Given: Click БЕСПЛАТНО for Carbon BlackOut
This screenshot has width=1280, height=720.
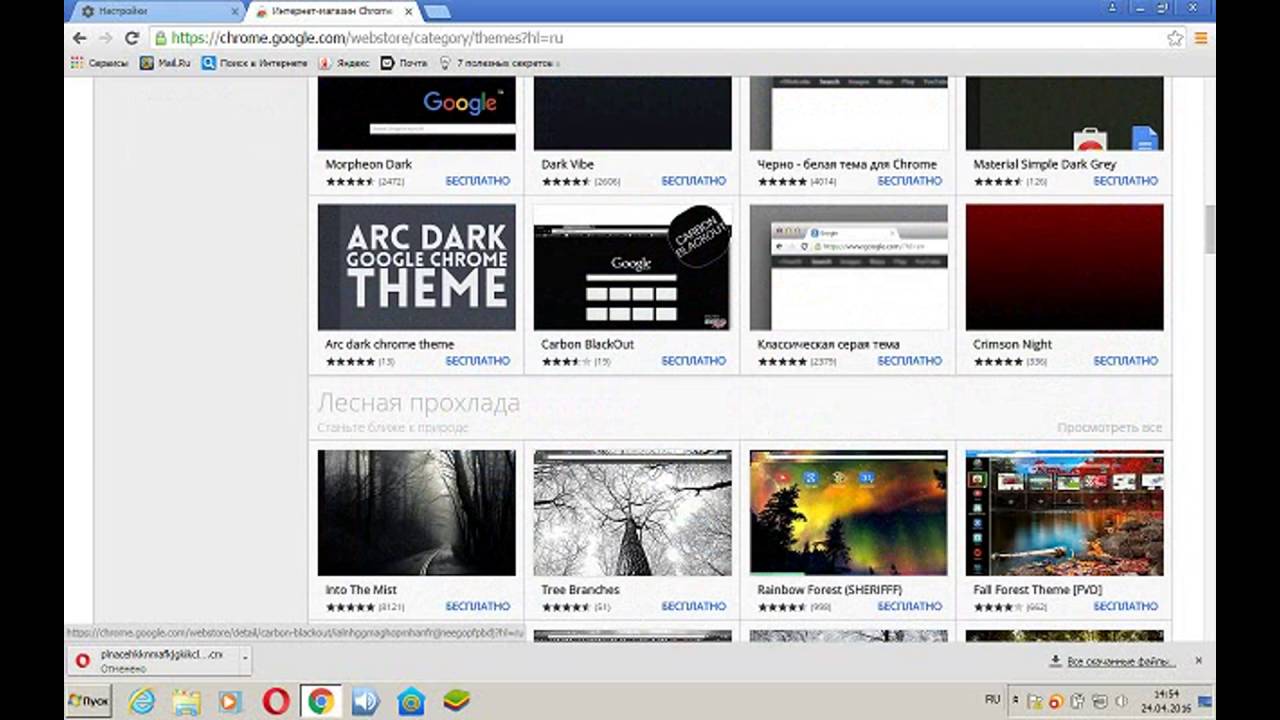Looking at the screenshot, I should 694,361.
